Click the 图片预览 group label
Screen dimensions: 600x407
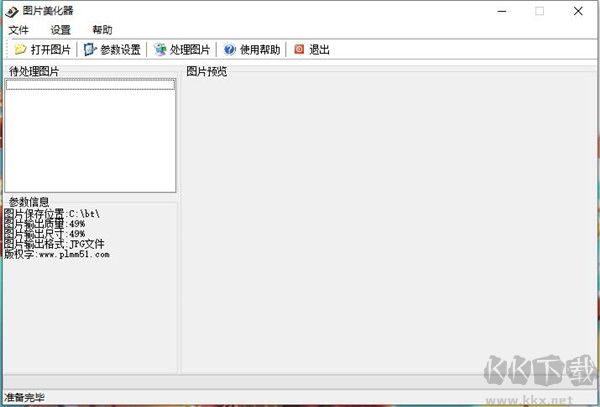pos(207,72)
